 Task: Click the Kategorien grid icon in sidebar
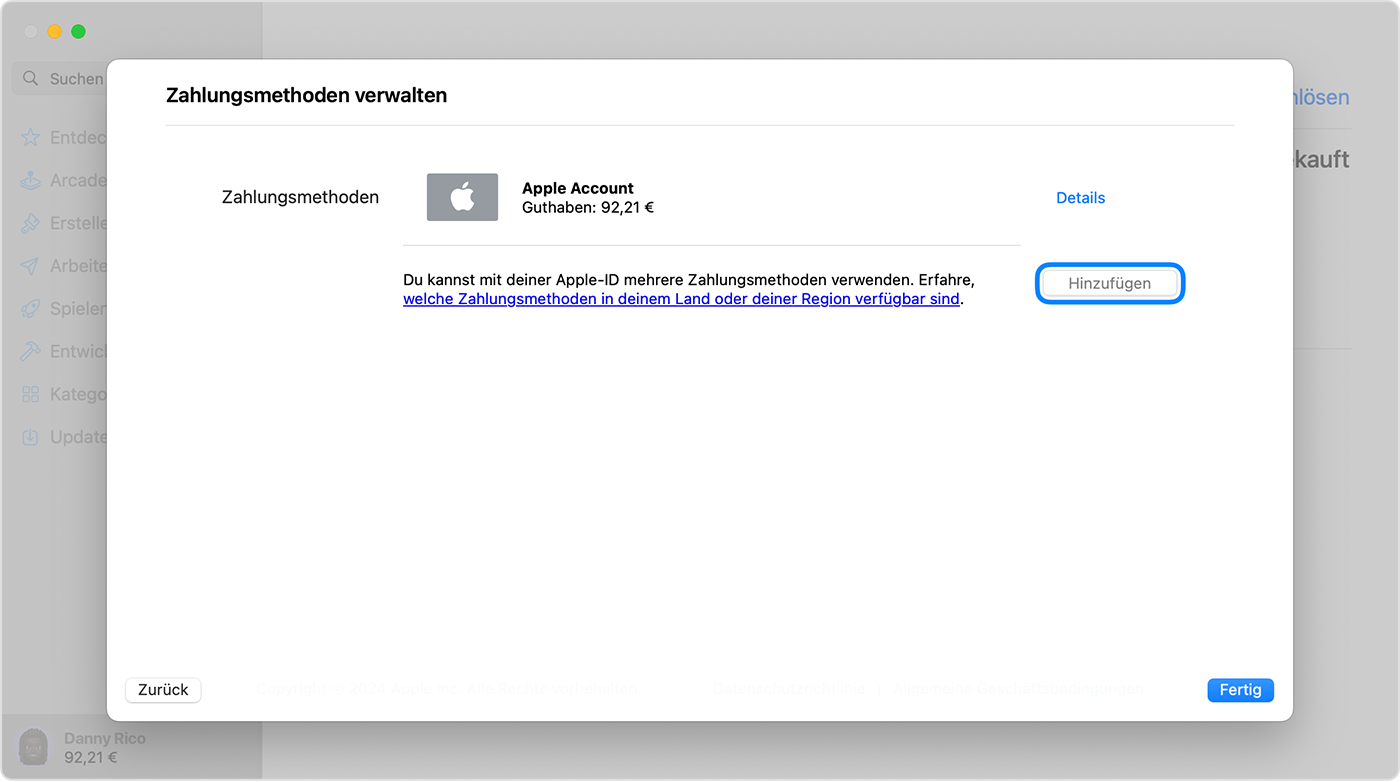pos(31,395)
